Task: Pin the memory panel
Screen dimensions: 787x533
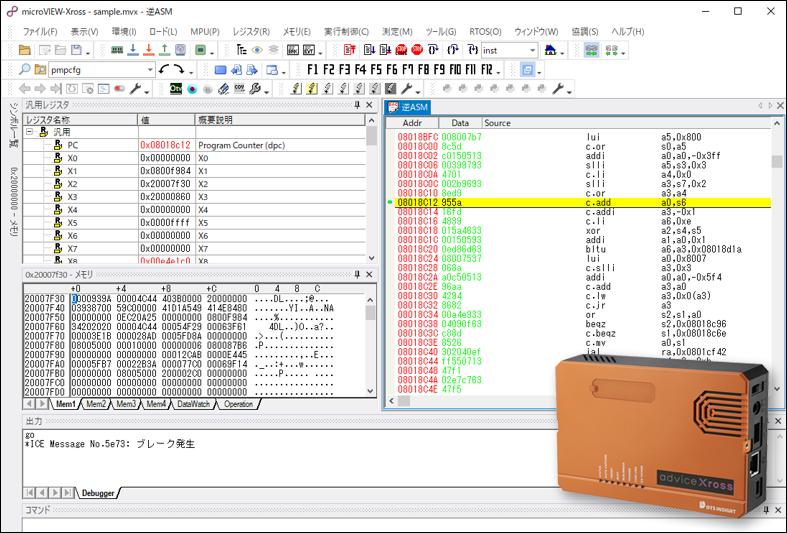Action: click(x=357, y=275)
